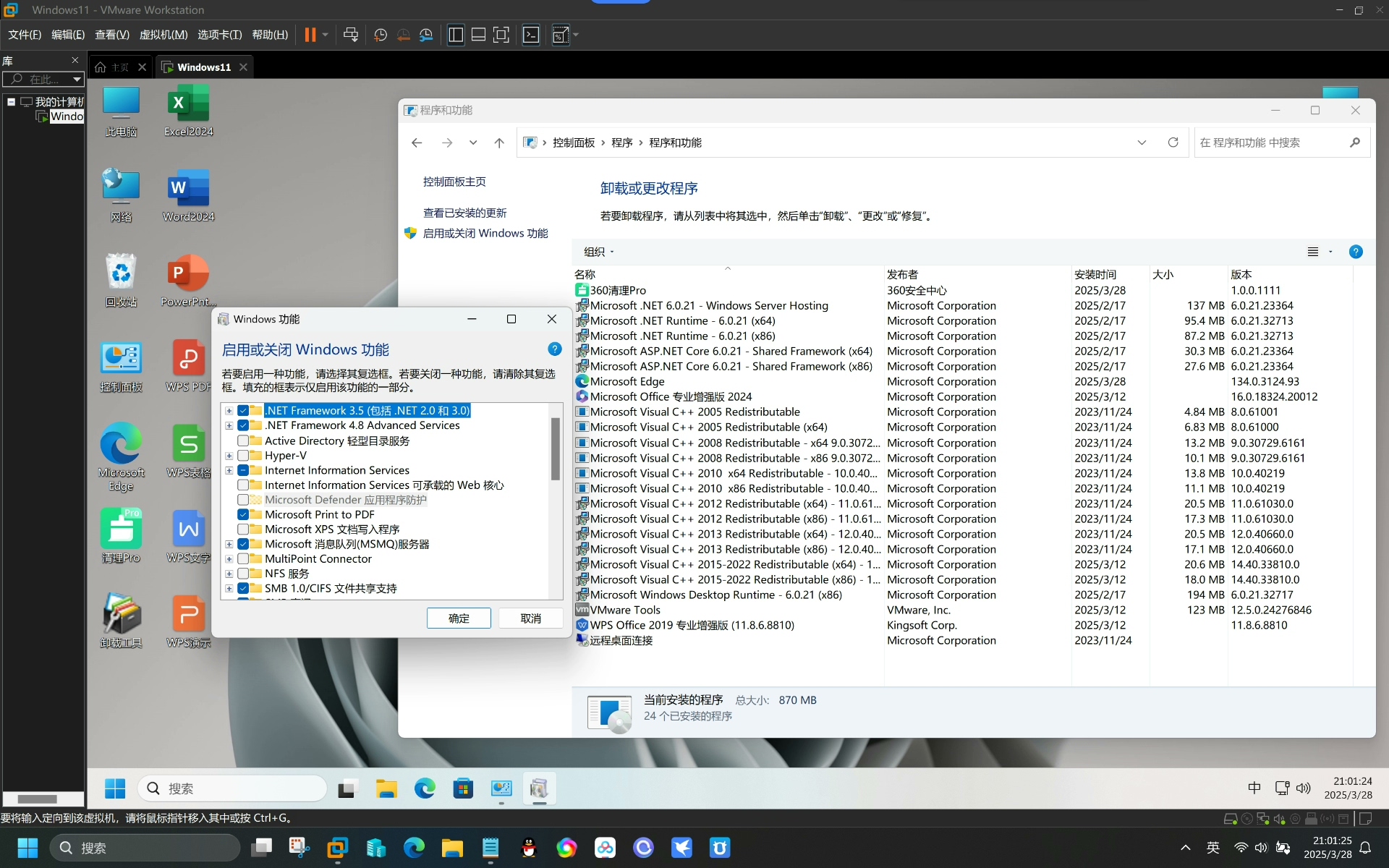Open Excel2024 desktop shortcut

click(x=188, y=111)
